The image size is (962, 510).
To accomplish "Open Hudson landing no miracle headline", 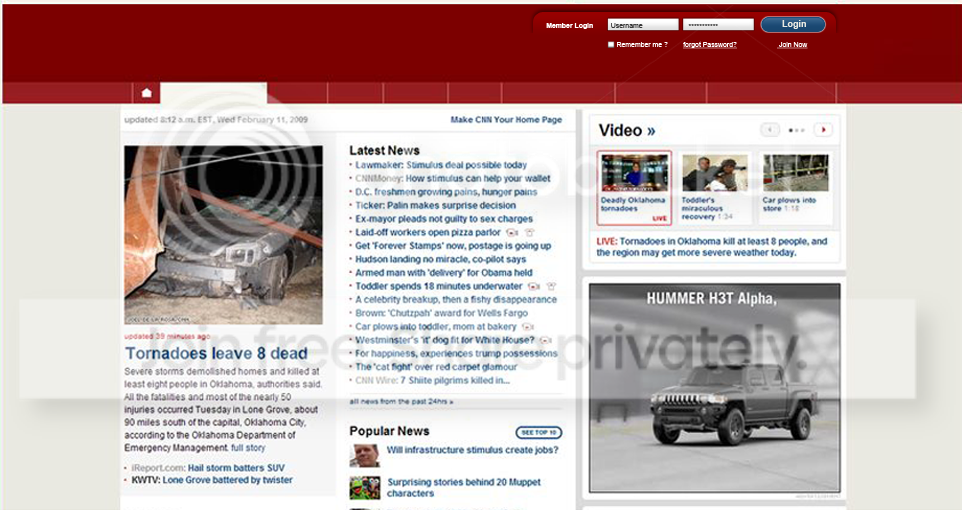I will coord(441,260).
